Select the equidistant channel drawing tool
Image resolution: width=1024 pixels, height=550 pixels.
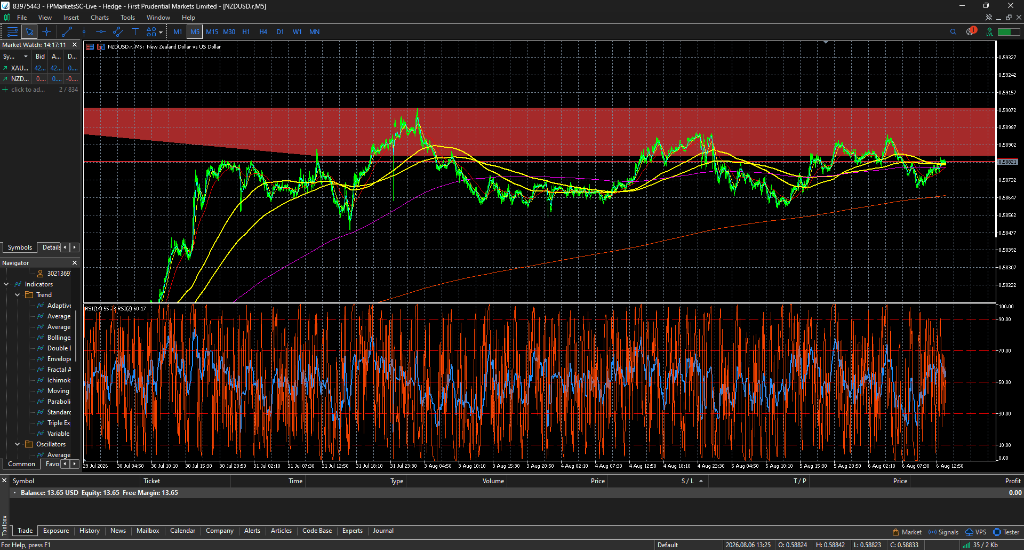click(x=118, y=31)
